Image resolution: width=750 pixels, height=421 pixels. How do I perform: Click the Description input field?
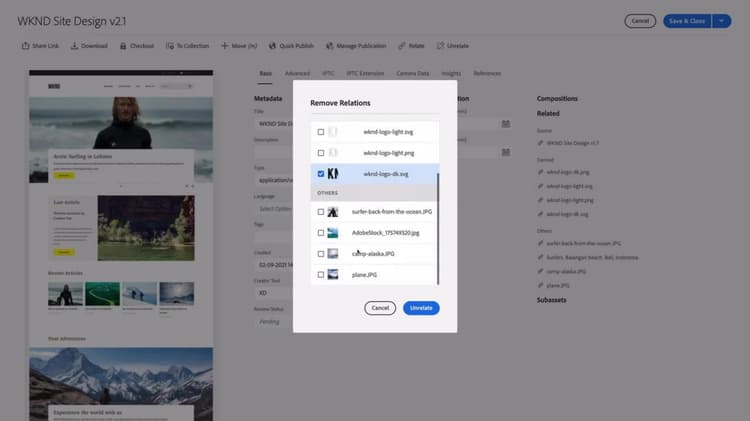click(x=274, y=152)
